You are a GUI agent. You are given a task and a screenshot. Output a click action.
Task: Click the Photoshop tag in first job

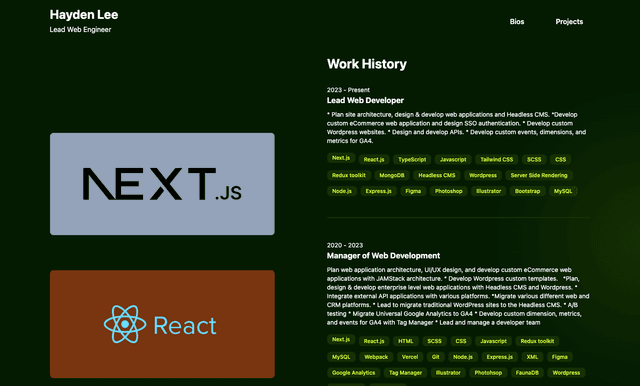click(x=448, y=191)
